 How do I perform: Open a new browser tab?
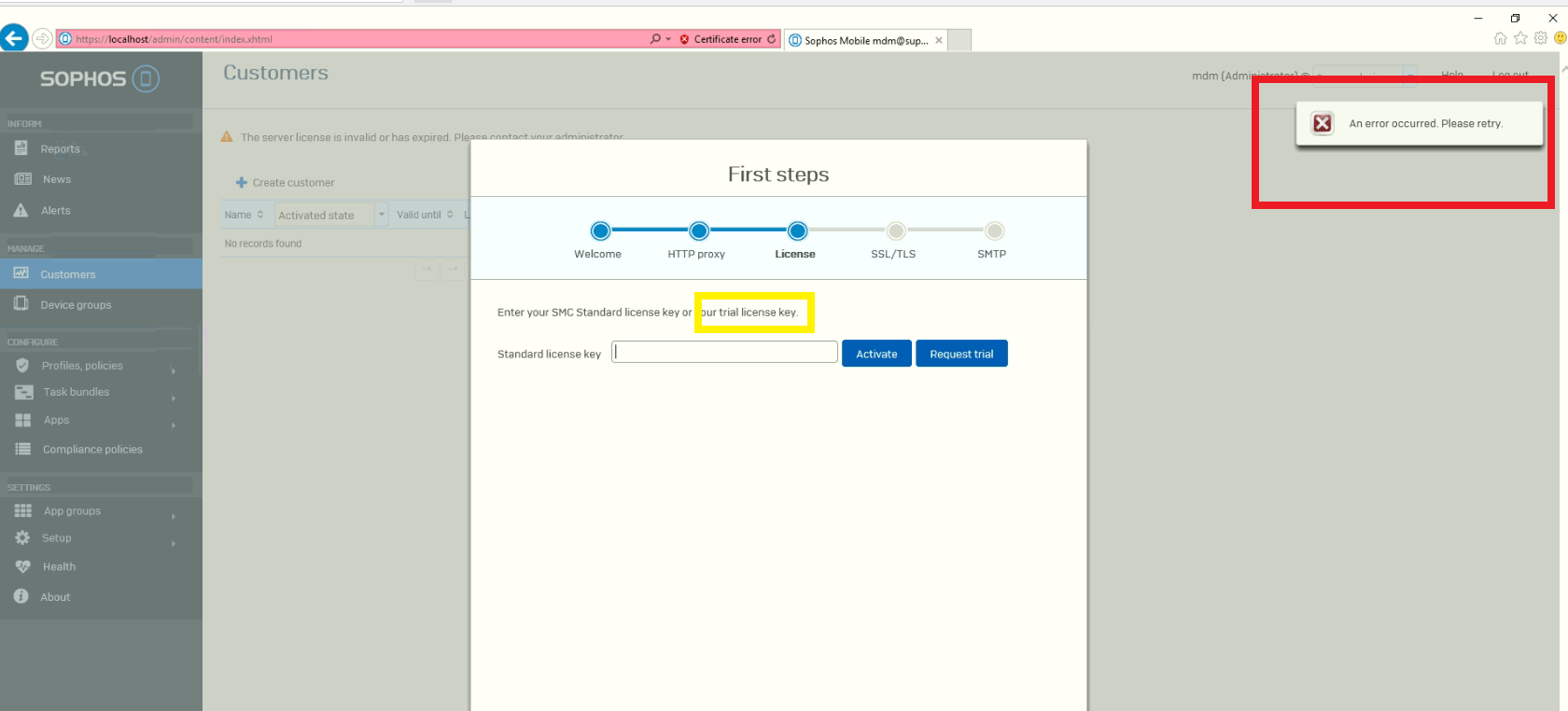click(959, 40)
